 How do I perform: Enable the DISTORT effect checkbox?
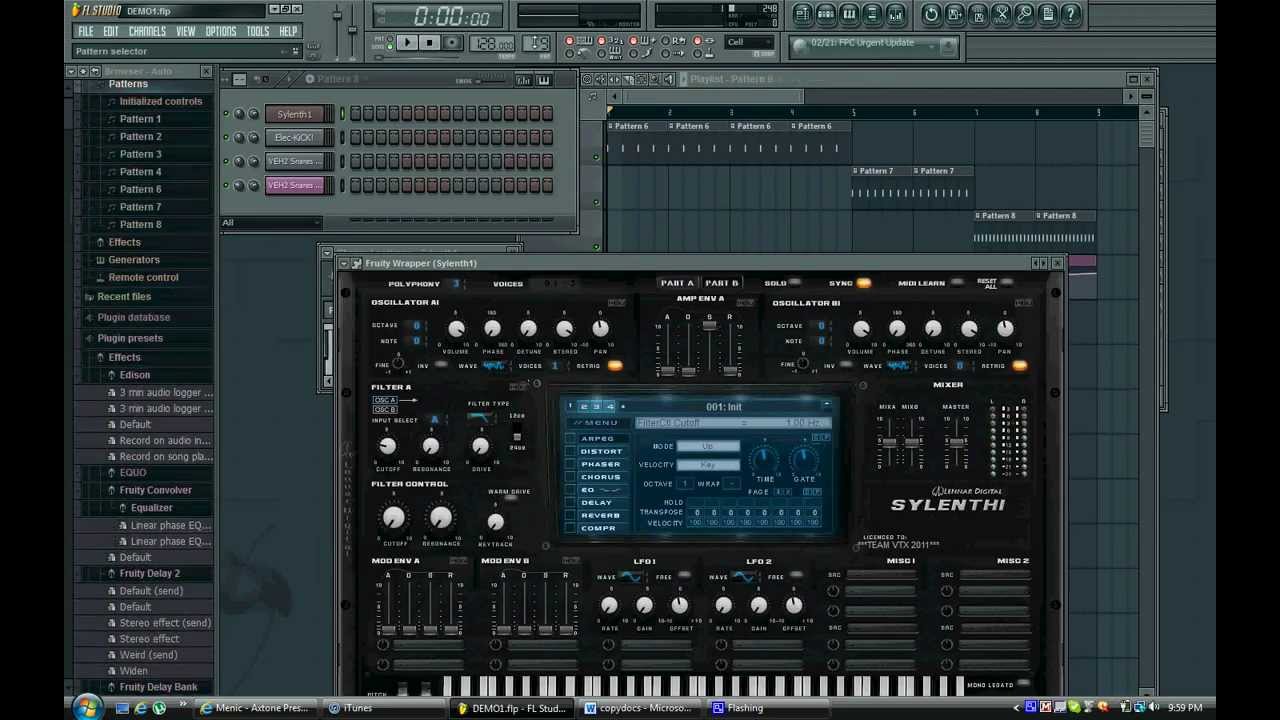coord(571,452)
